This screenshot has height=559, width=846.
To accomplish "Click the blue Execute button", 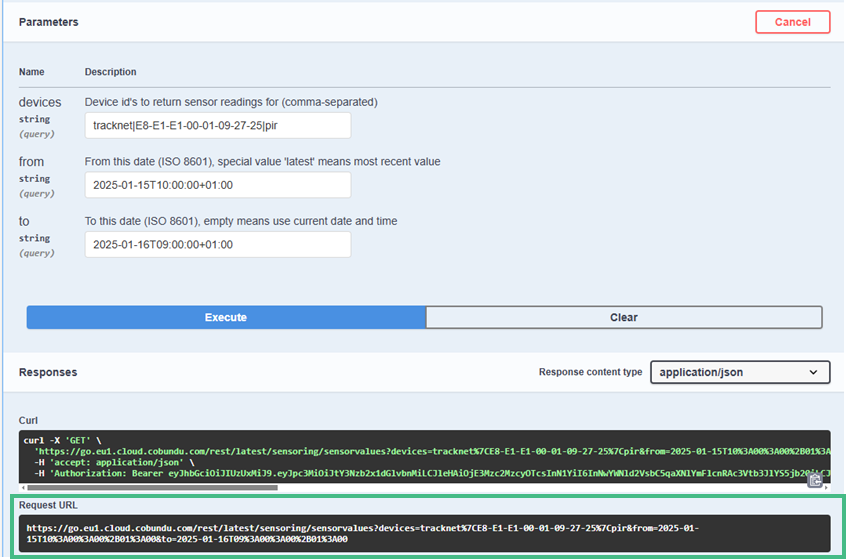I will click(x=226, y=317).
